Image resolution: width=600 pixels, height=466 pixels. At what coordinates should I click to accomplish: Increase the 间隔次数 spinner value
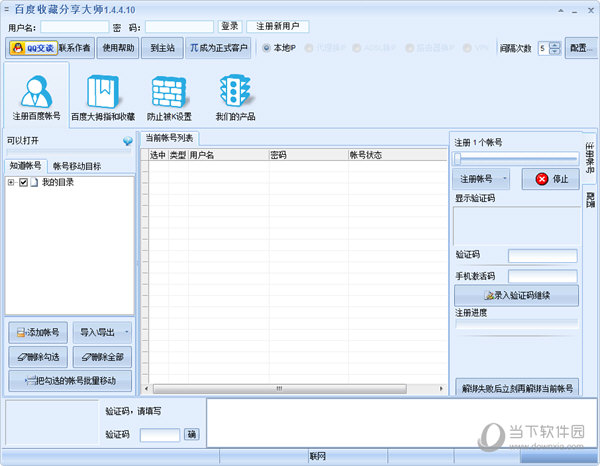[555, 44]
